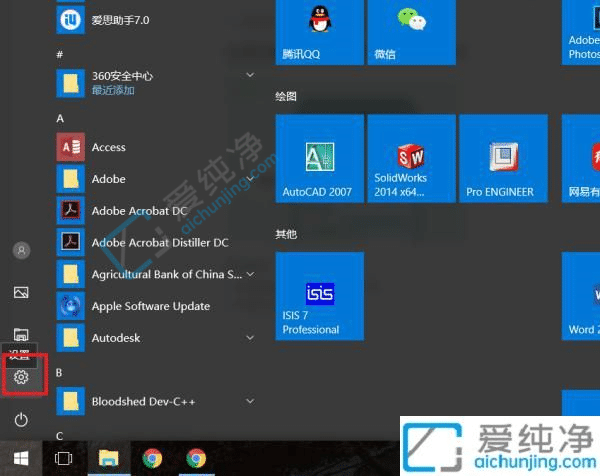600x476 pixels.
Task: Open File Explorer in the taskbar
Action: [109, 458]
